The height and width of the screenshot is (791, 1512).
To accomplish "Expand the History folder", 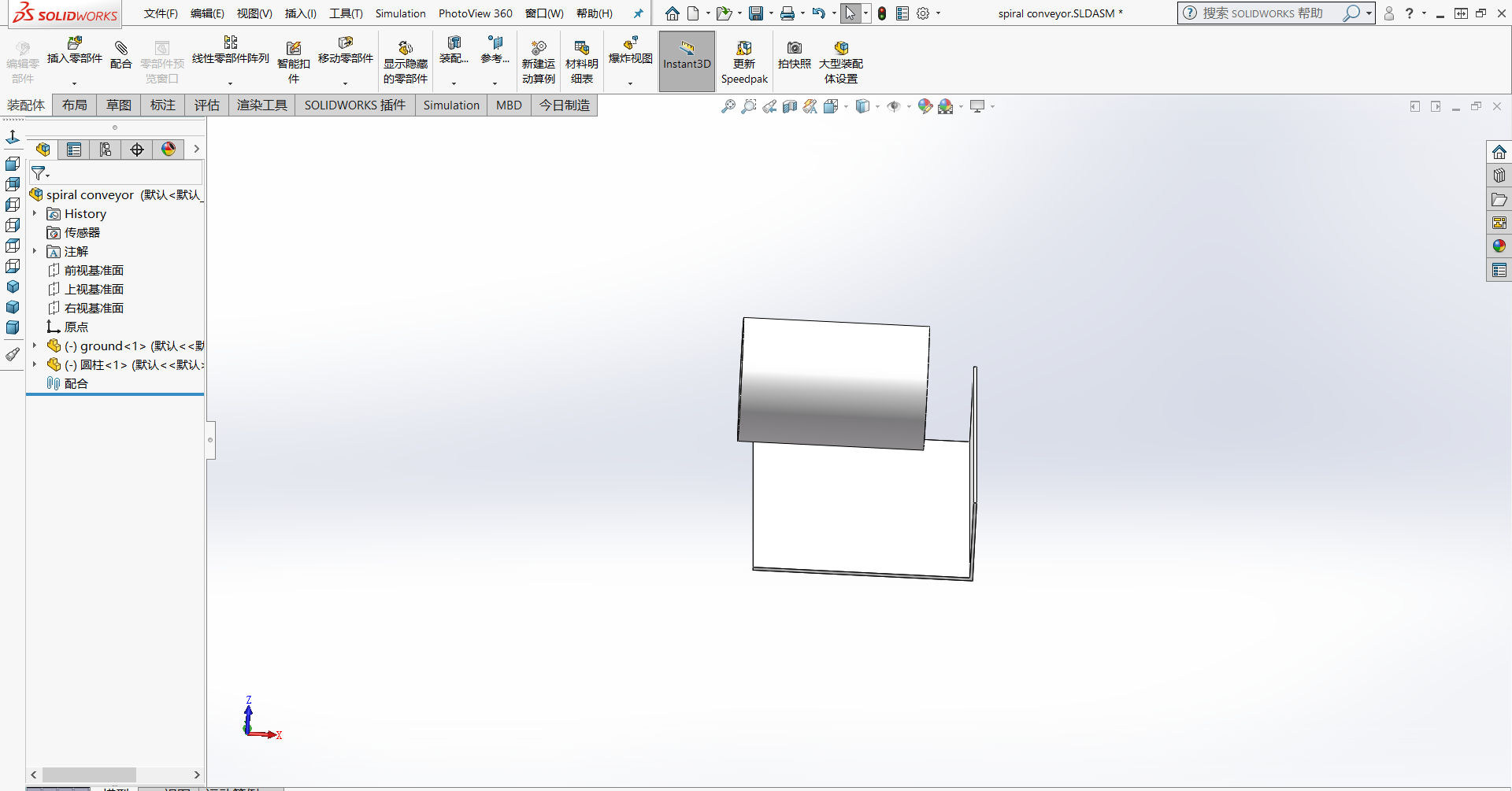I will point(35,213).
